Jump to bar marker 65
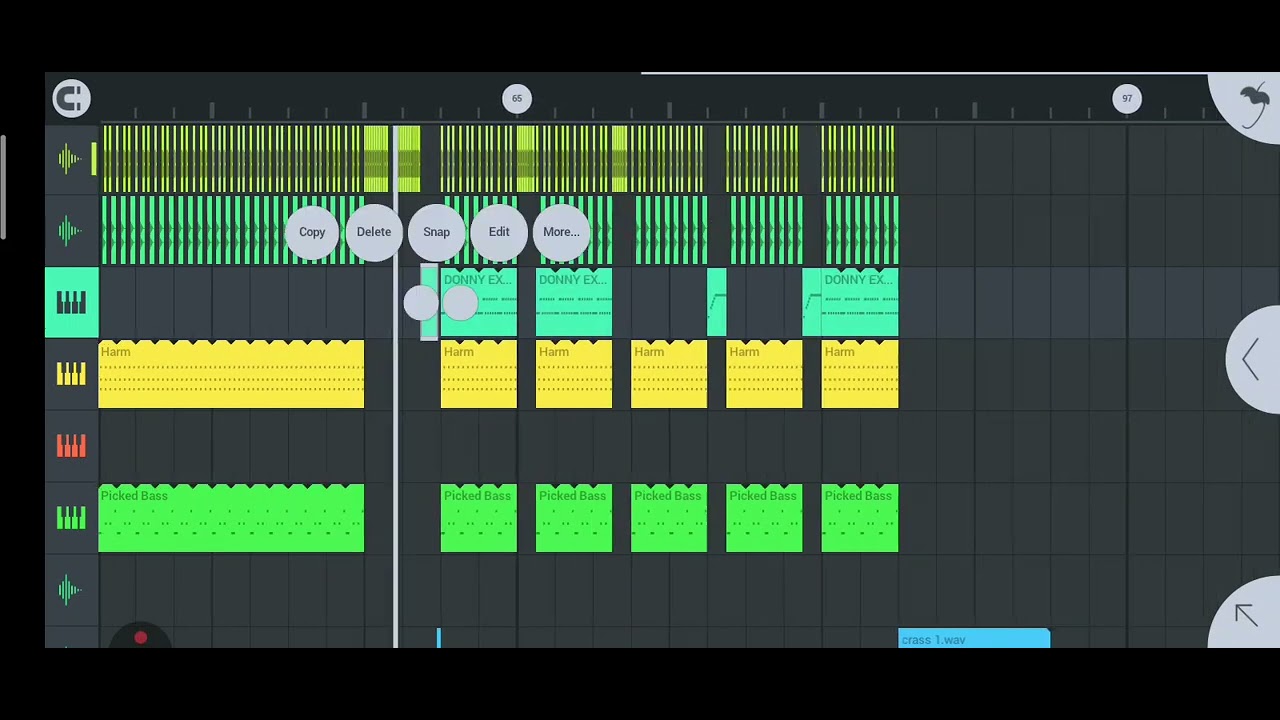The image size is (1280, 720). pos(517,98)
